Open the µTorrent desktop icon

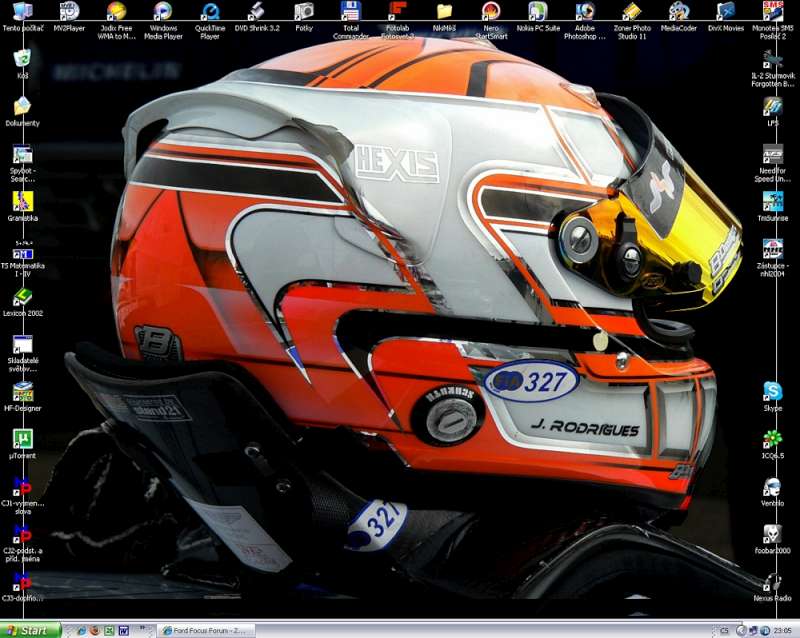[x=22, y=438]
